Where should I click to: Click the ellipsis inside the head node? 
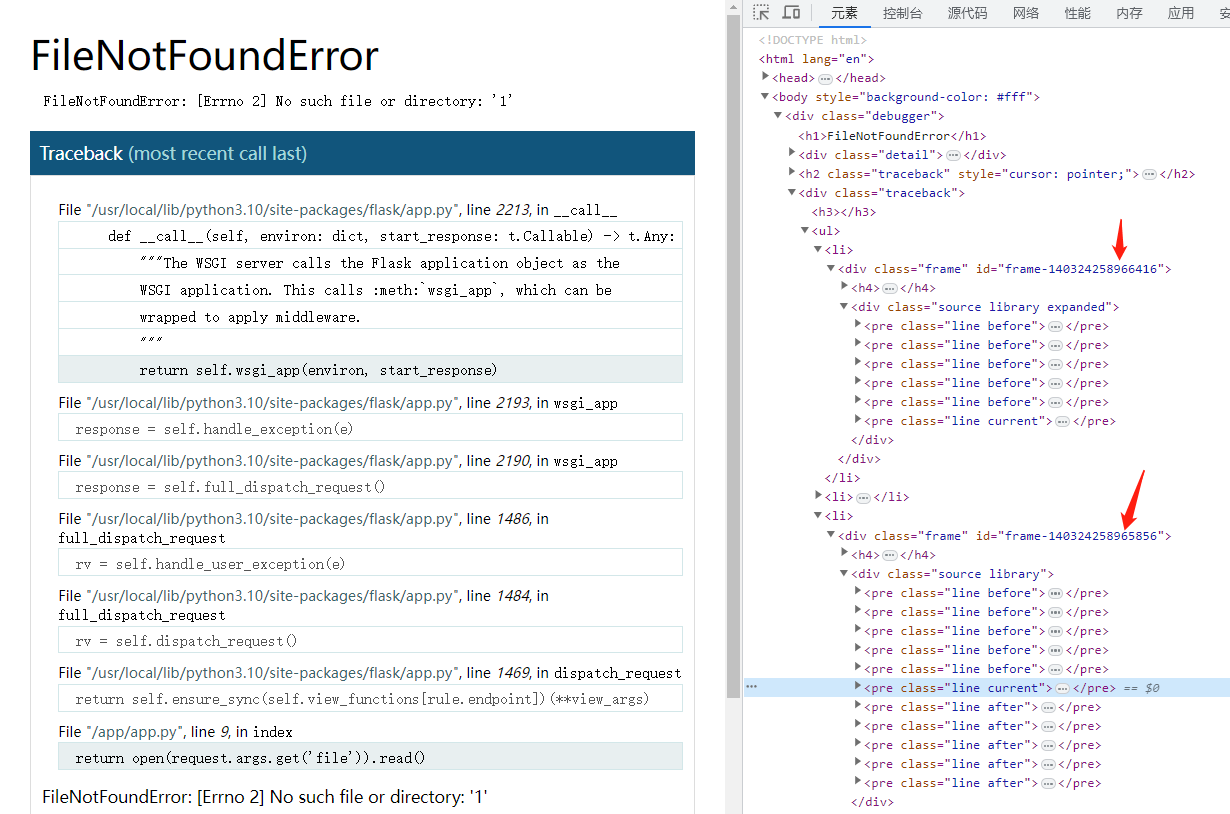(x=825, y=78)
